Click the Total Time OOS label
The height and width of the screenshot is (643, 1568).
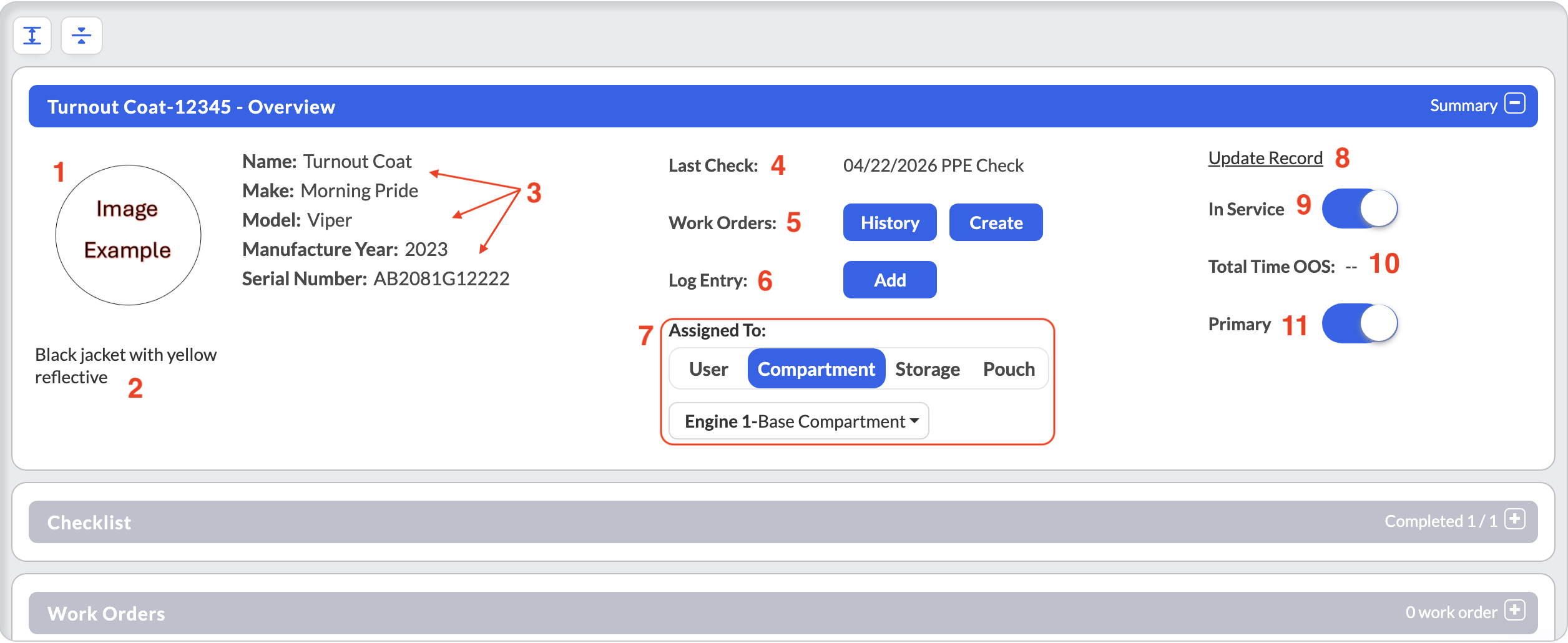[x=1272, y=267]
